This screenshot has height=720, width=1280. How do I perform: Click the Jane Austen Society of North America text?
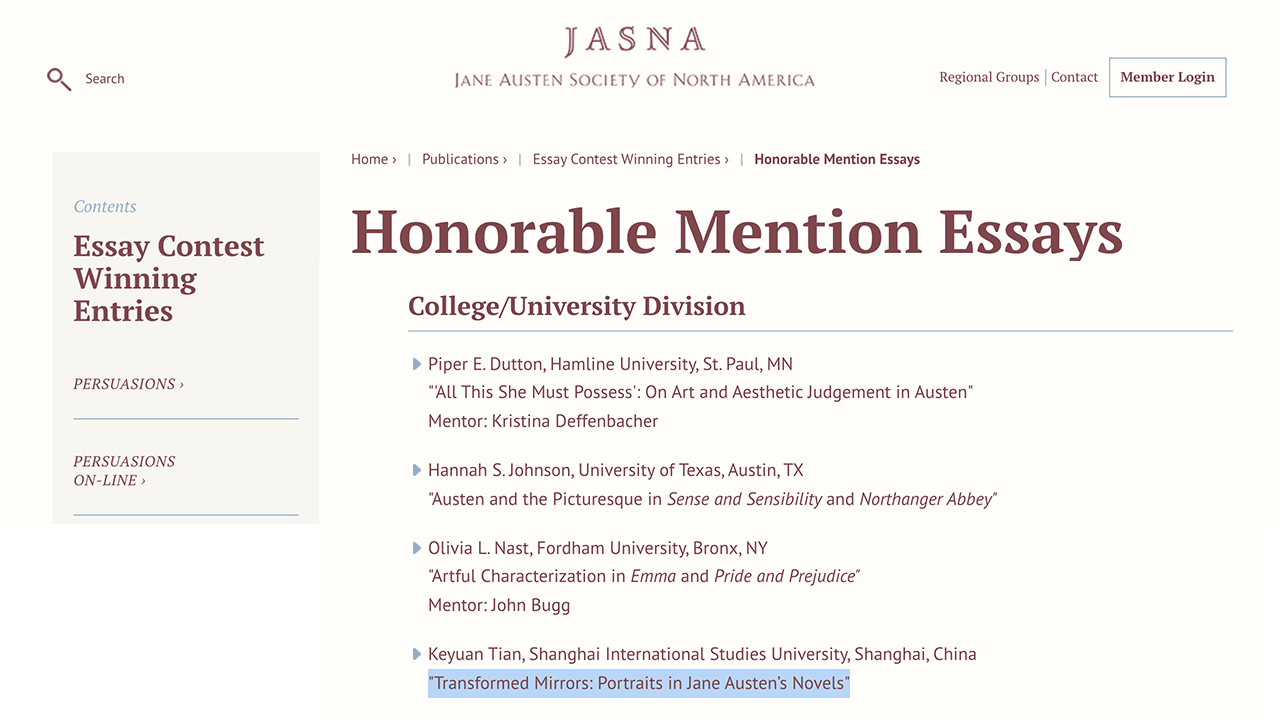(634, 80)
